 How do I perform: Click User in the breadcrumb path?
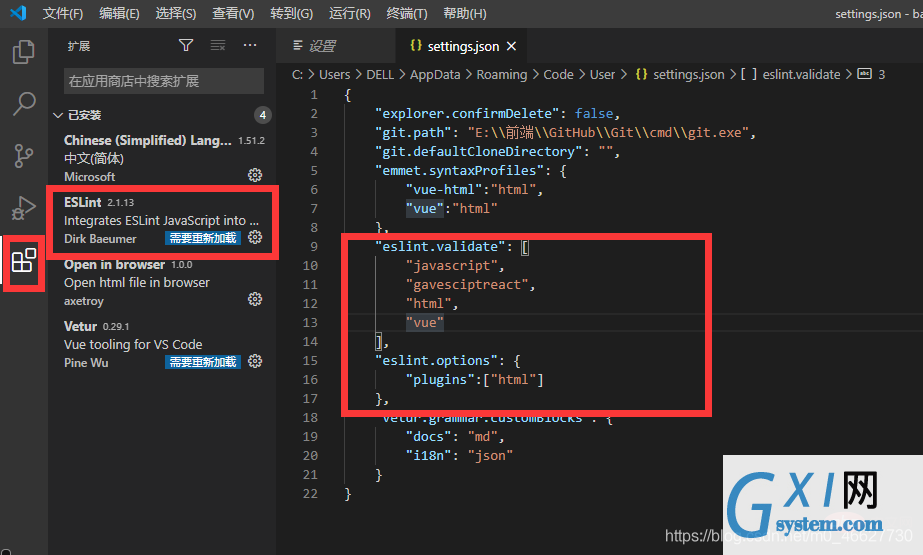click(602, 74)
